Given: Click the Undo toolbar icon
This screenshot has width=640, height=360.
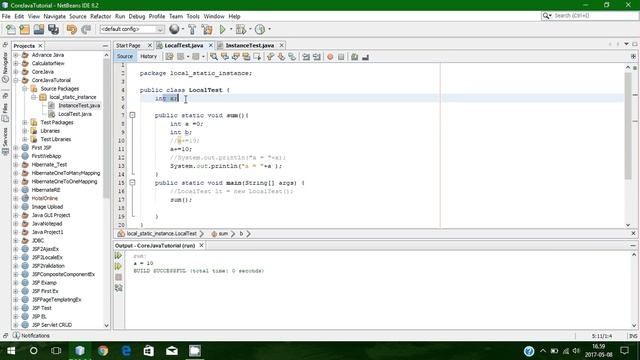Looking at the screenshot, I should pos(72,29).
